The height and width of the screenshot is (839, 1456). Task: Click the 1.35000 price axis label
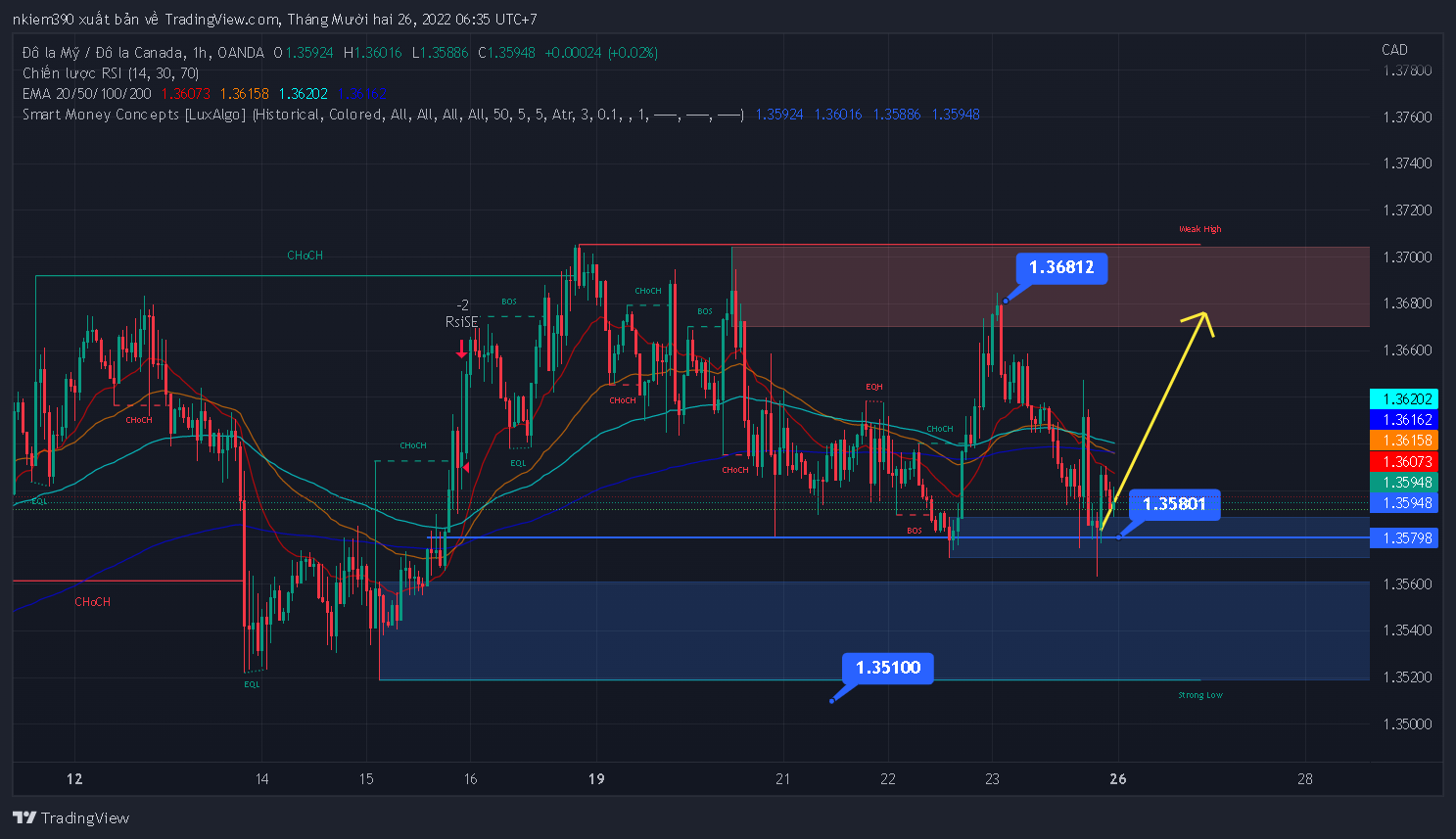pyautogui.click(x=1407, y=723)
